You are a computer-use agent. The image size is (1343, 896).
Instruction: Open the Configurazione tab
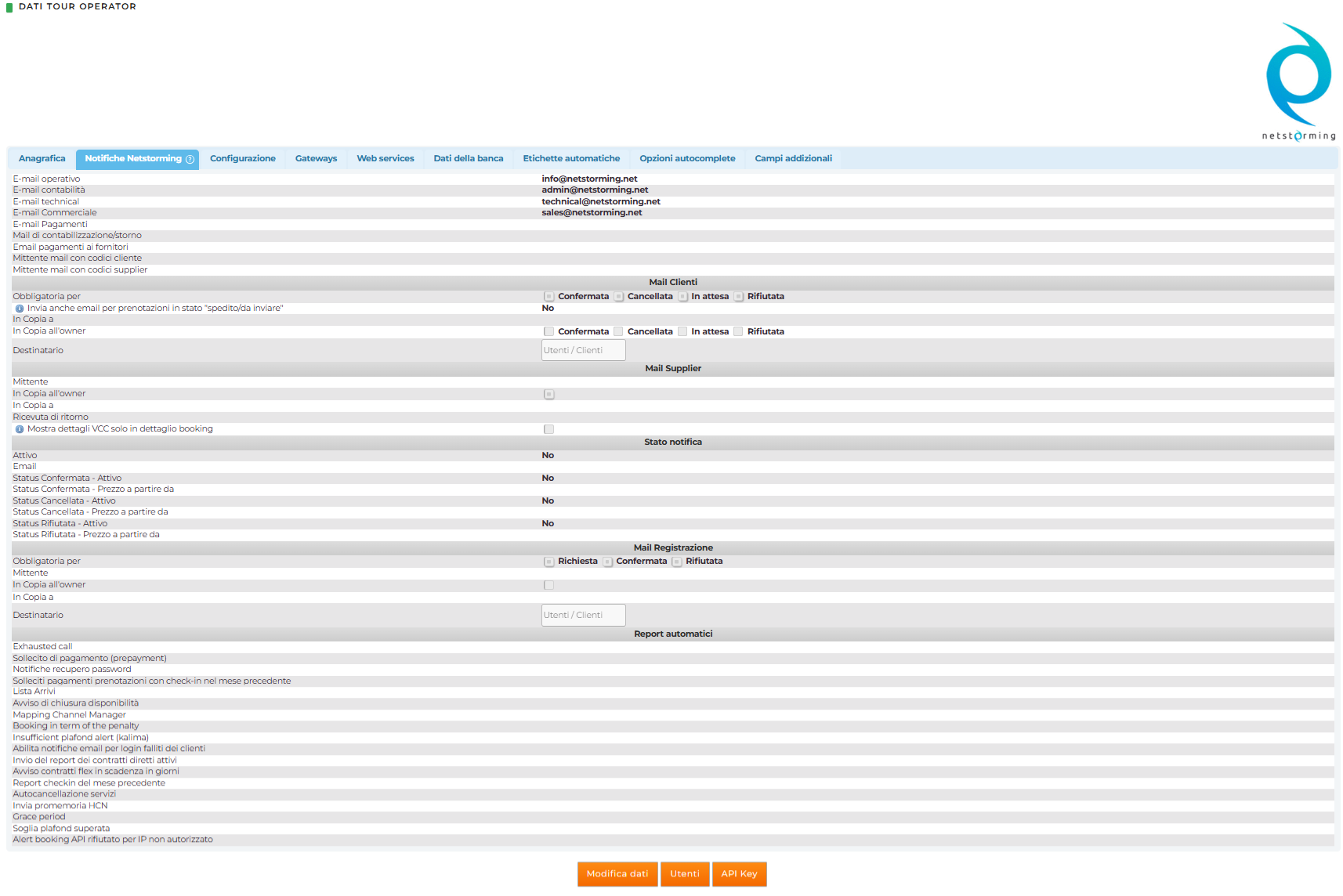click(243, 158)
